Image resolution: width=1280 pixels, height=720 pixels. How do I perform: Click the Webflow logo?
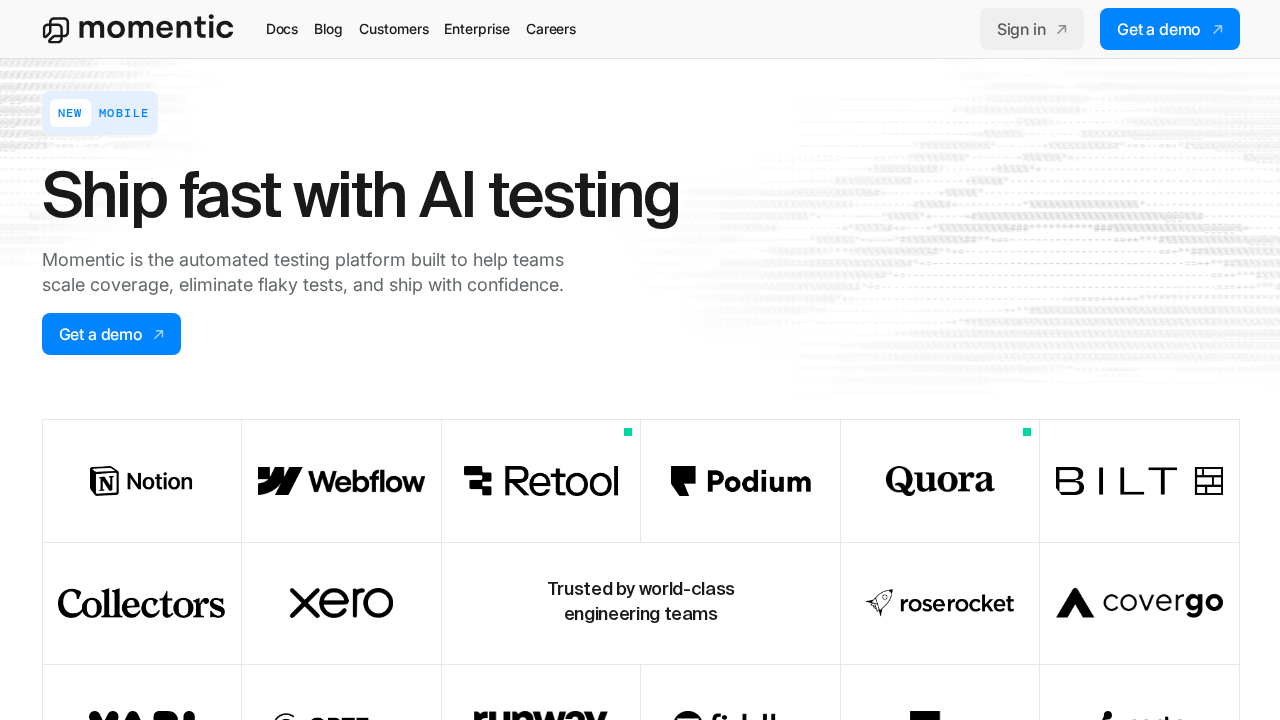(x=341, y=481)
